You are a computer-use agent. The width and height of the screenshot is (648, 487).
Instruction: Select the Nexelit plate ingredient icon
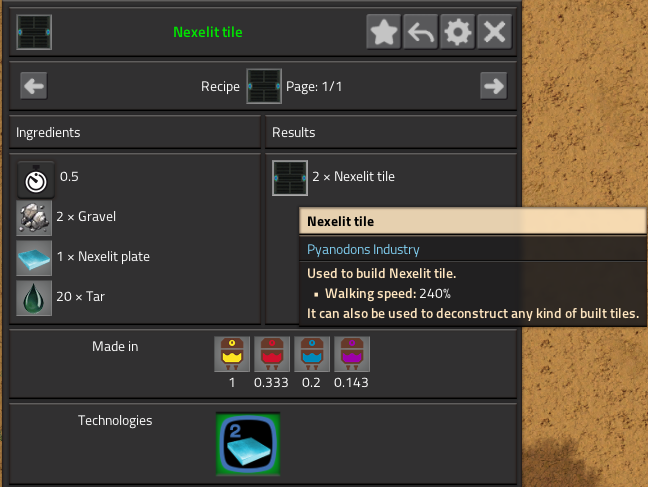click(34, 258)
